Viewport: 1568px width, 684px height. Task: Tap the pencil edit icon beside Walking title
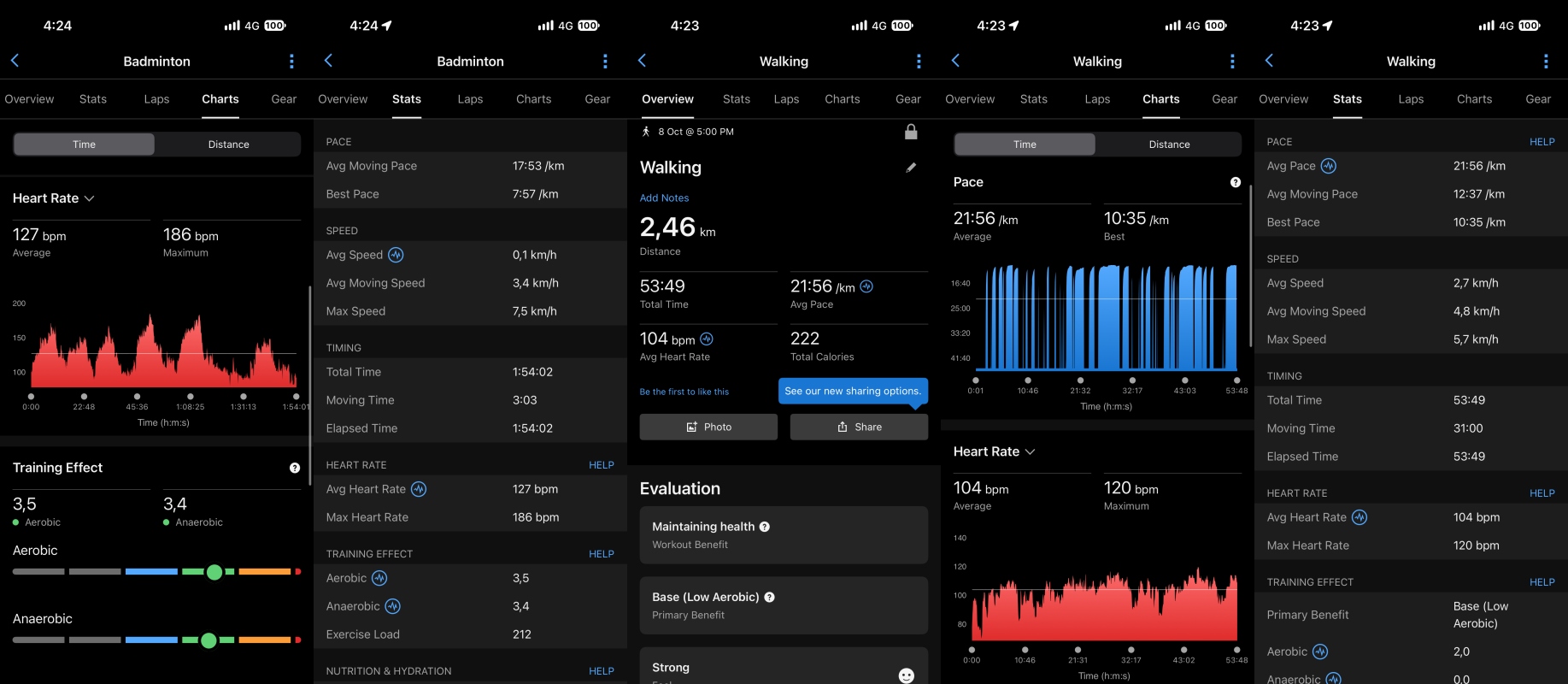(911, 168)
